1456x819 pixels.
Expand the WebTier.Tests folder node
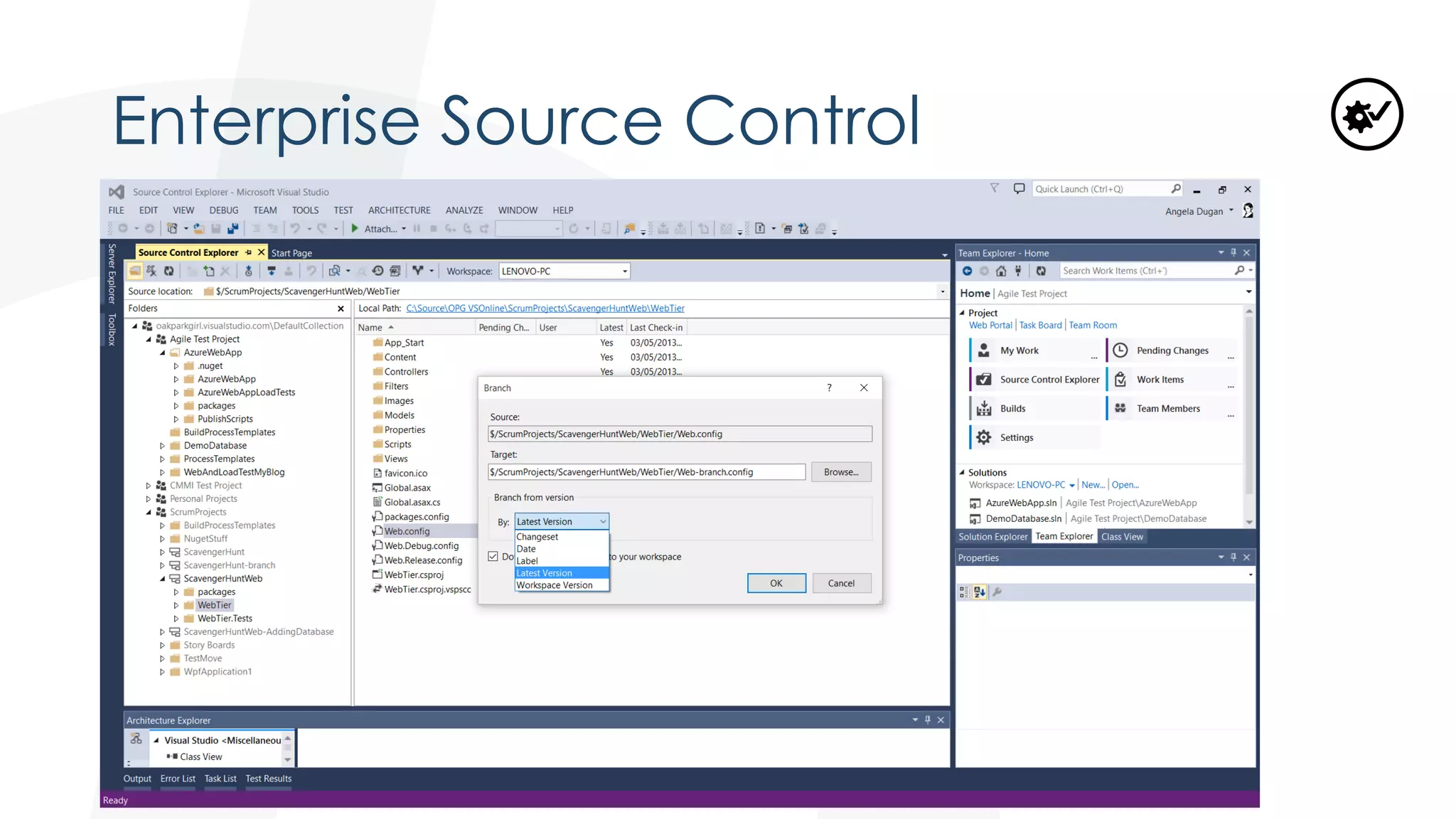(176, 619)
